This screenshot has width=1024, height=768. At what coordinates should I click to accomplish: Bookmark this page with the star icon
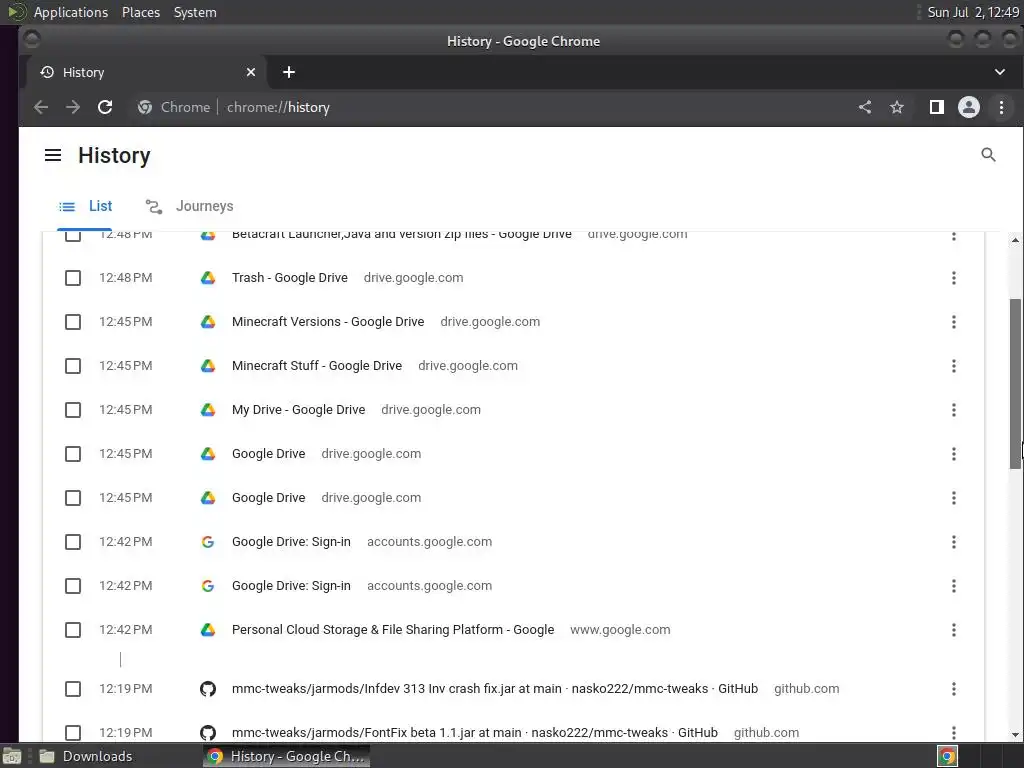(x=897, y=107)
